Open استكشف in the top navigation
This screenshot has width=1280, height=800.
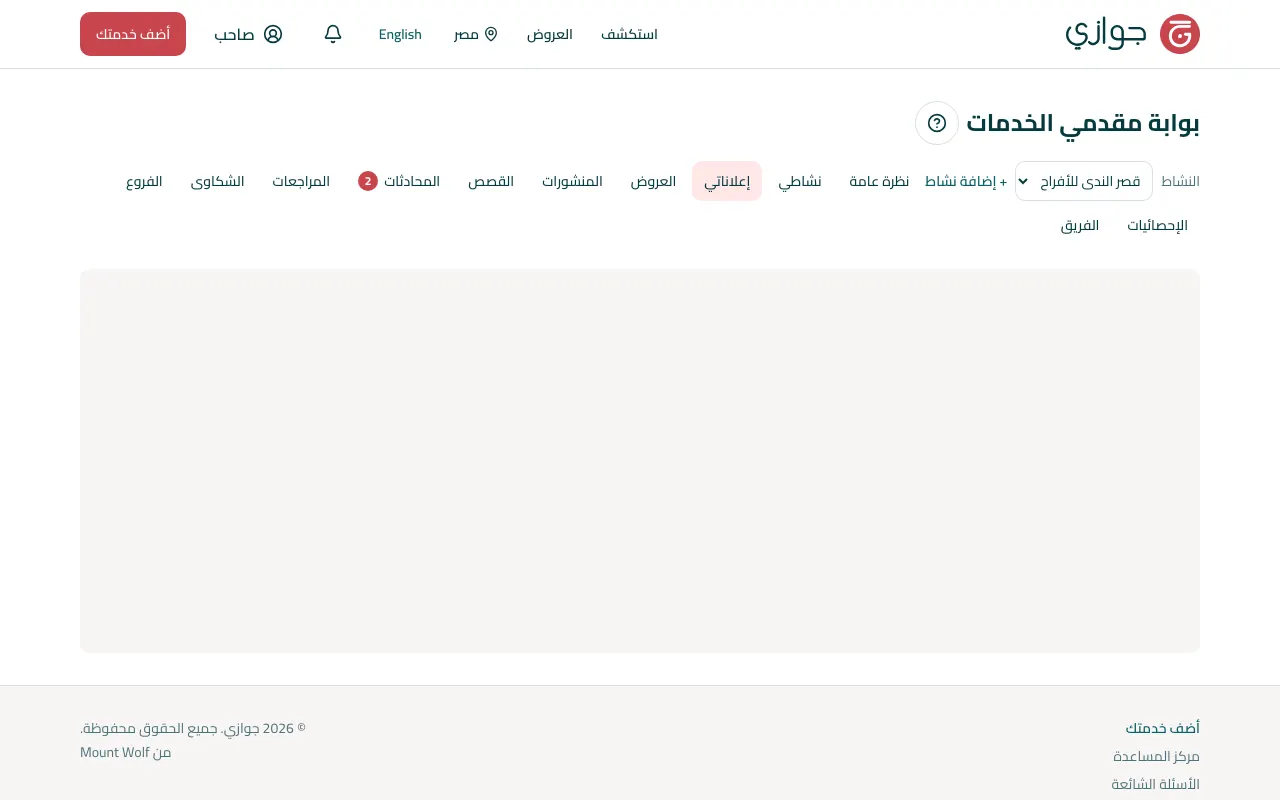coord(629,34)
